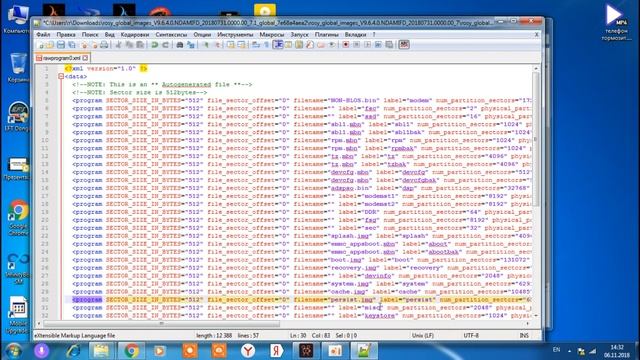Image resolution: width=640 pixels, height=360 pixels.
Task: Print the document using the printer icon
Action: [x=104, y=45]
